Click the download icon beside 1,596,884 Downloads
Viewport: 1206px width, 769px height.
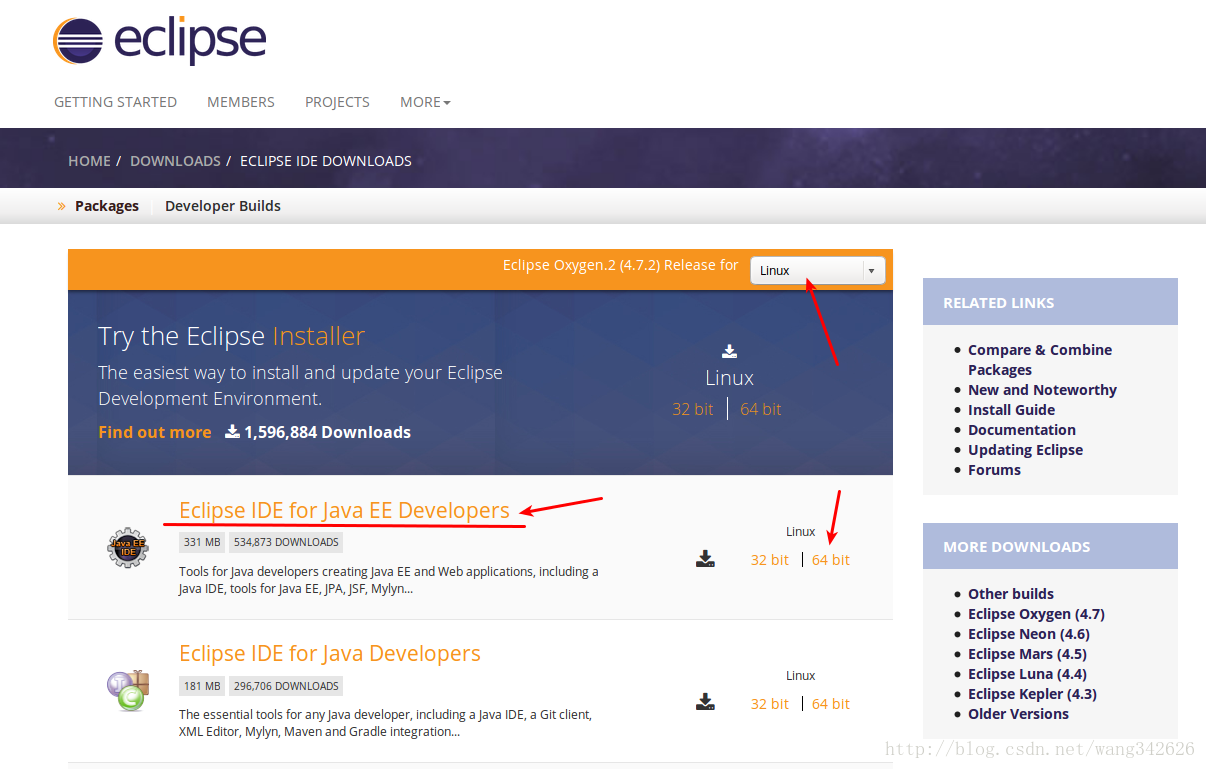click(232, 432)
